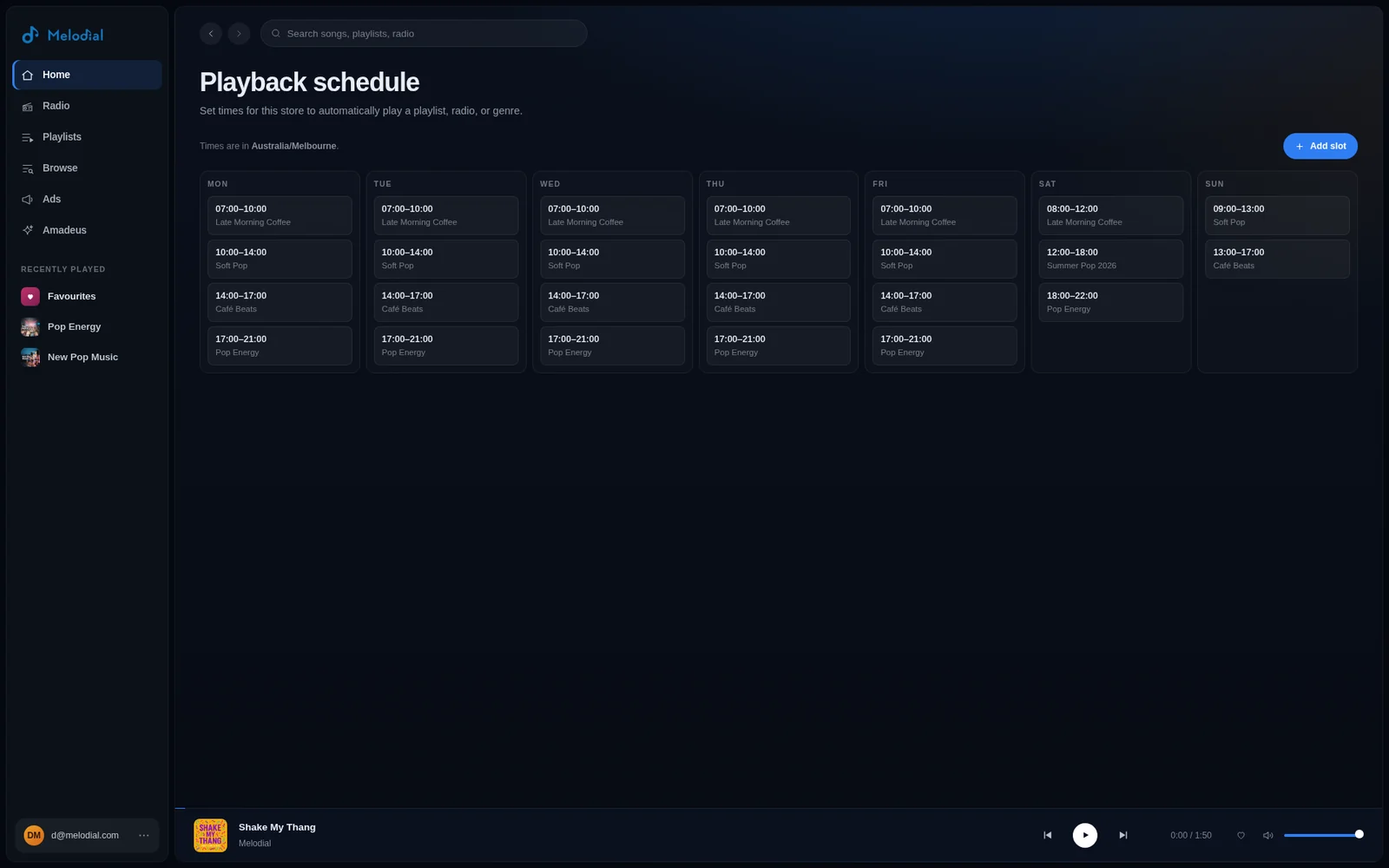This screenshot has width=1389, height=868.
Task: Open Pop Energy recently played thumbnail
Action: tap(30, 327)
